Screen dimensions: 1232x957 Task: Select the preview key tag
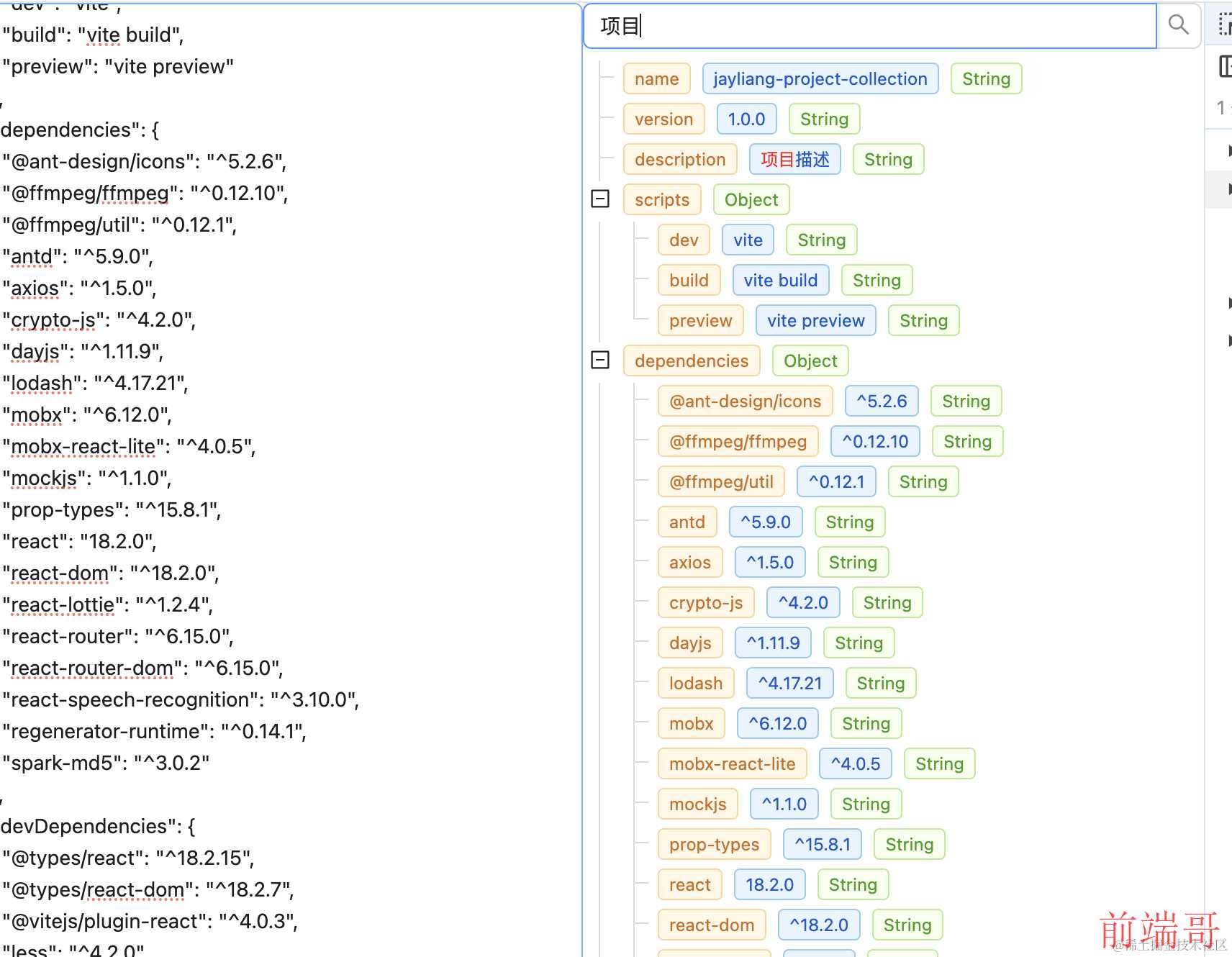coord(701,320)
